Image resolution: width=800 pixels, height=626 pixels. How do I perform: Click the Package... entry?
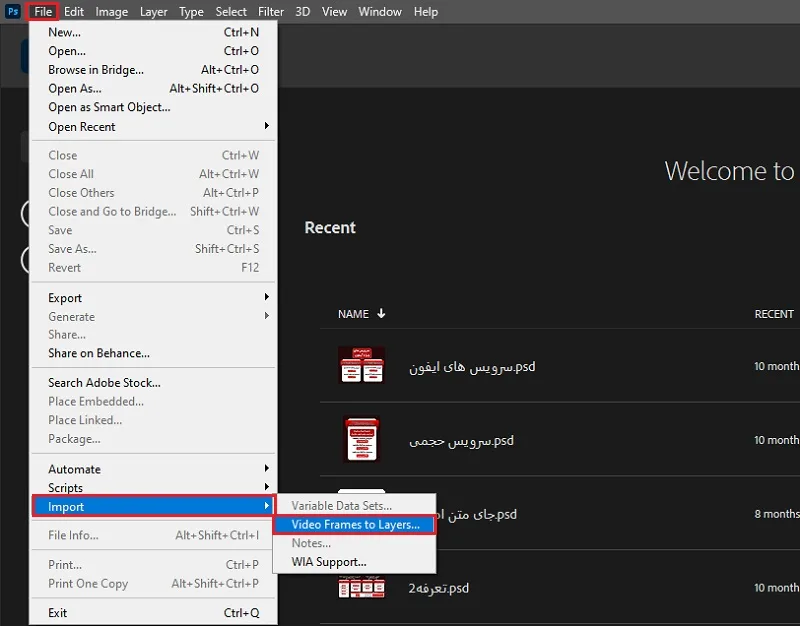(154, 439)
